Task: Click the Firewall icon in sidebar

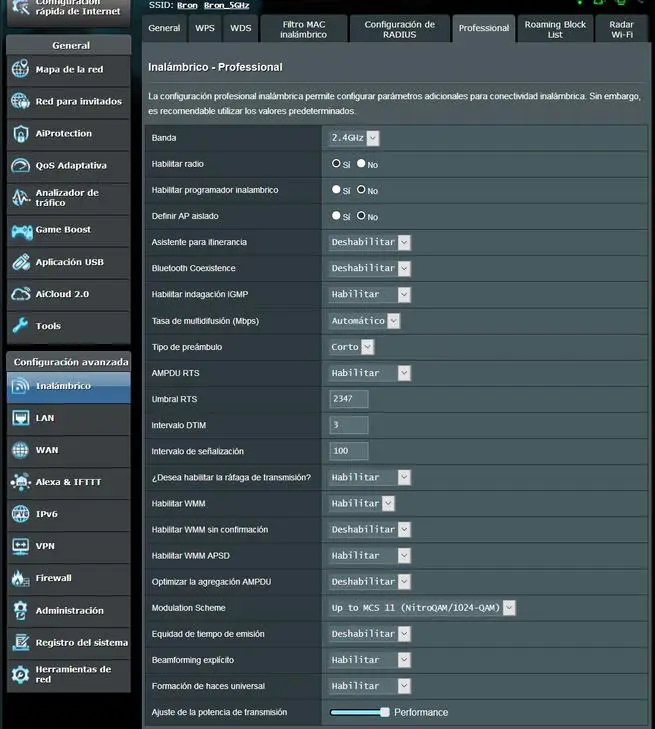Action: (21, 578)
